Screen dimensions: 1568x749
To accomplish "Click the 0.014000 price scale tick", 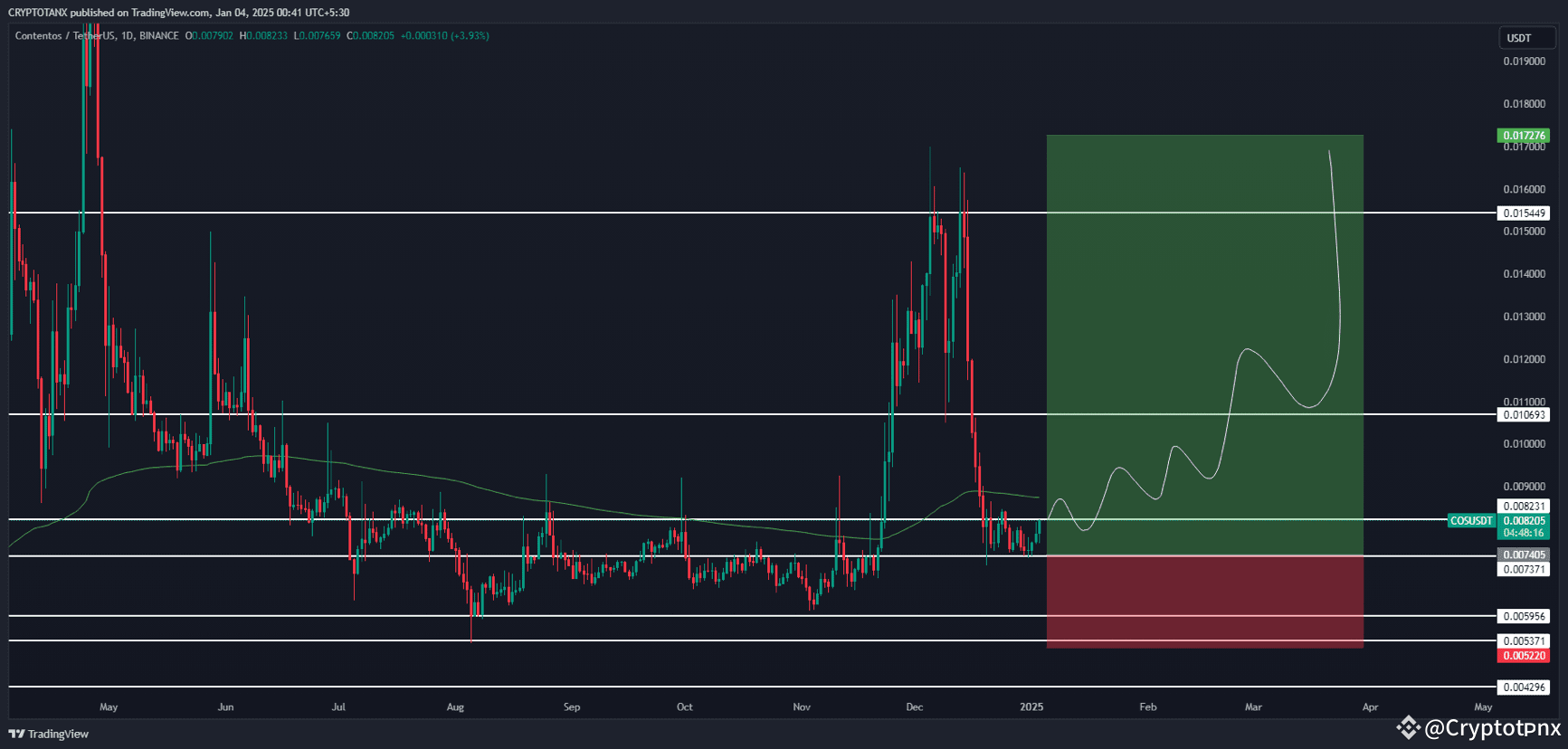I will point(1524,274).
